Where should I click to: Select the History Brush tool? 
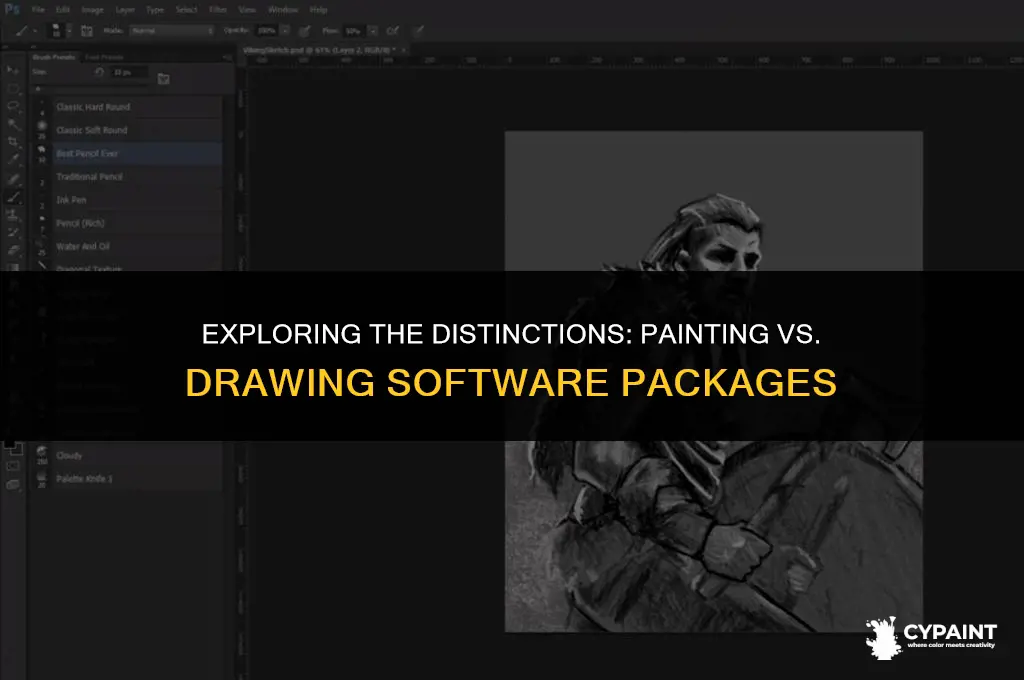pos(12,232)
